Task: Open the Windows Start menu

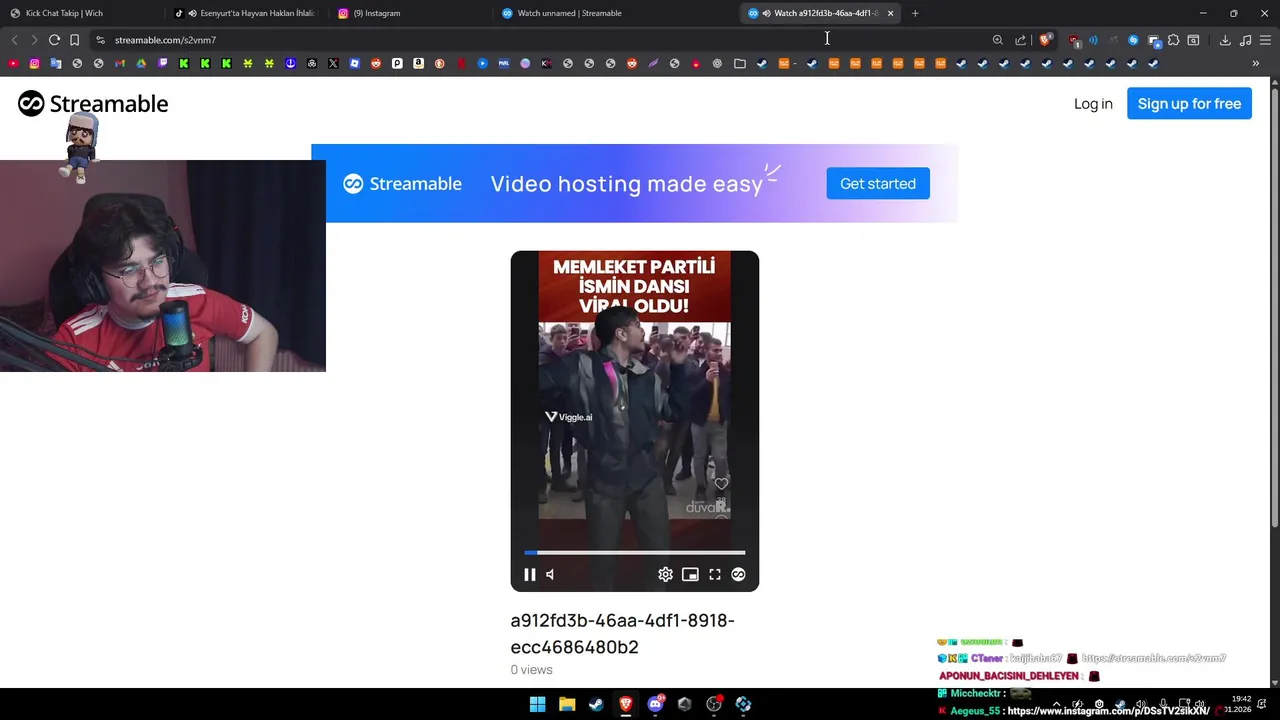Action: pos(537,704)
